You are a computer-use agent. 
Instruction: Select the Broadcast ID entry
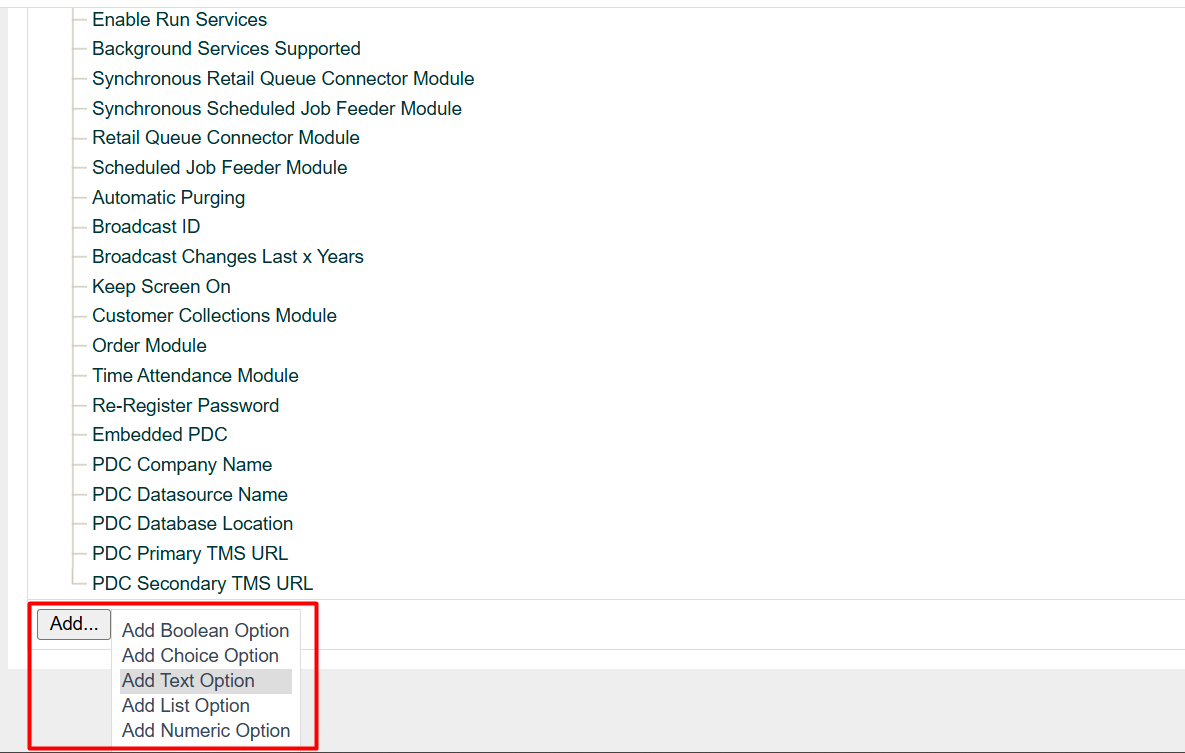[x=145, y=226]
